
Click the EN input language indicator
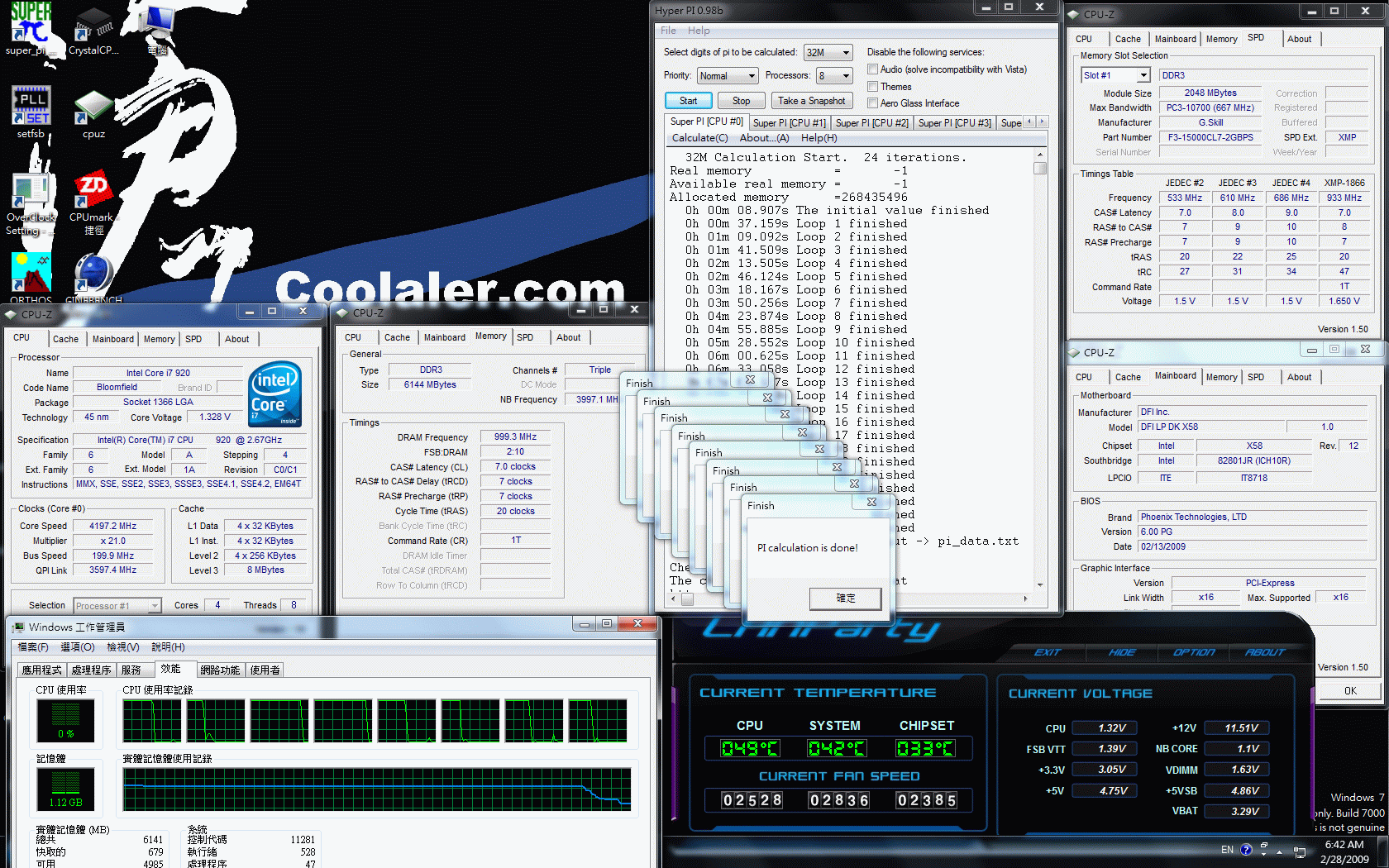[1227, 850]
